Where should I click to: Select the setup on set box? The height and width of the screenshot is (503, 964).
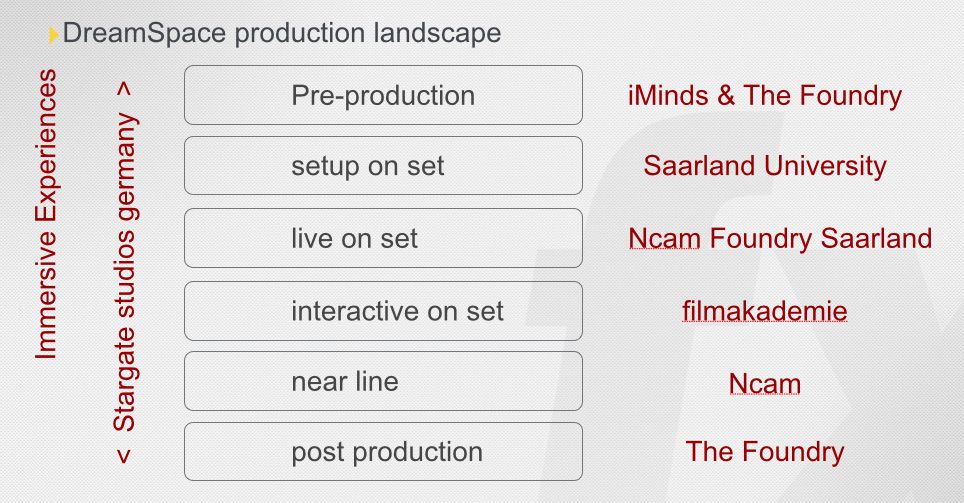tap(383, 165)
